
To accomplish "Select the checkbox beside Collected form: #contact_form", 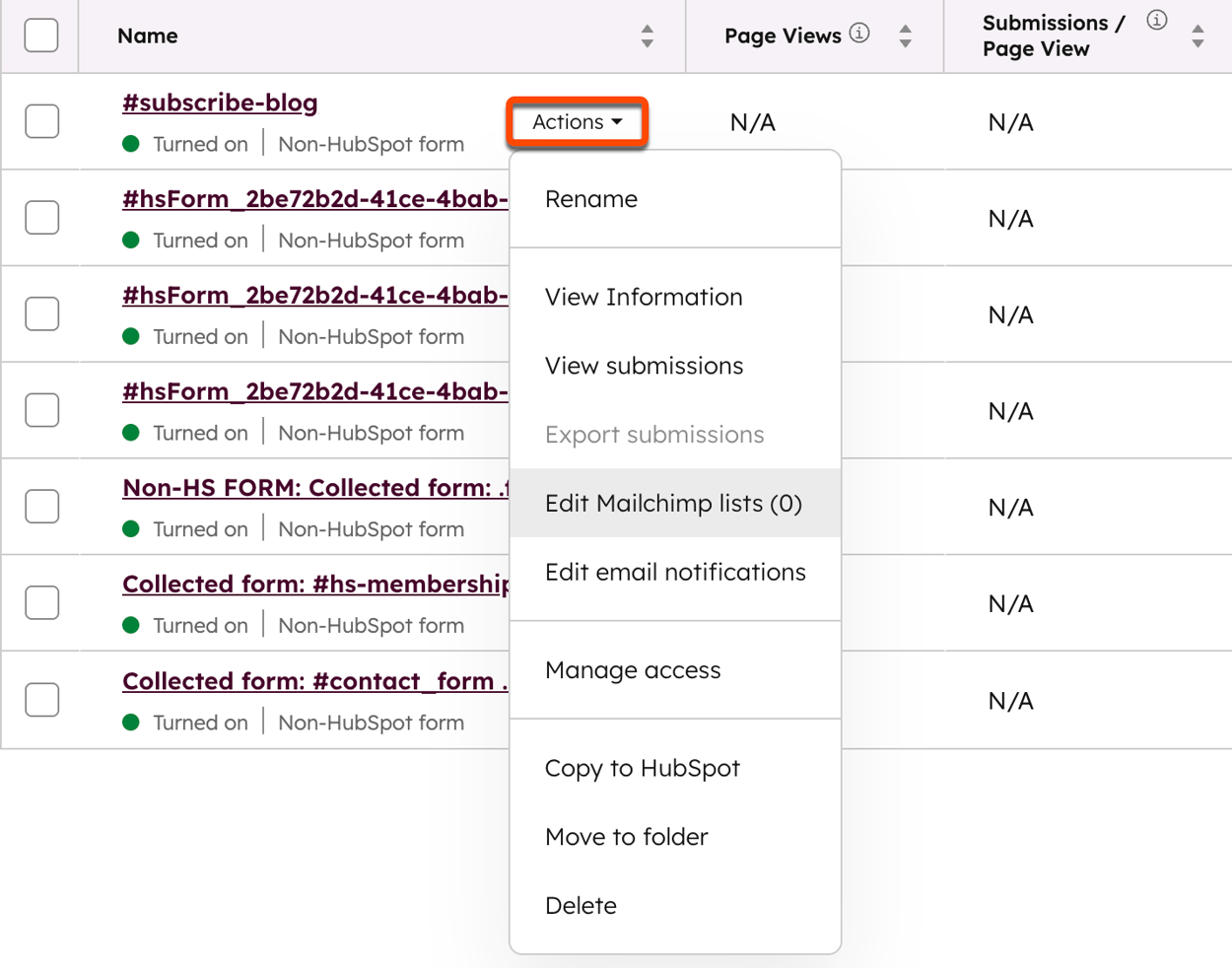I will pos(41,699).
